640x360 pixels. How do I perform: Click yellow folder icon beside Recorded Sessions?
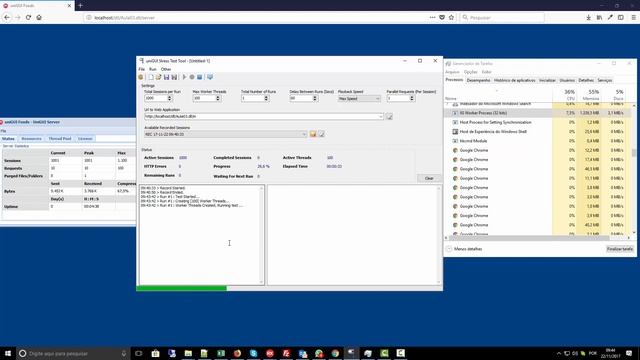(313, 134)
